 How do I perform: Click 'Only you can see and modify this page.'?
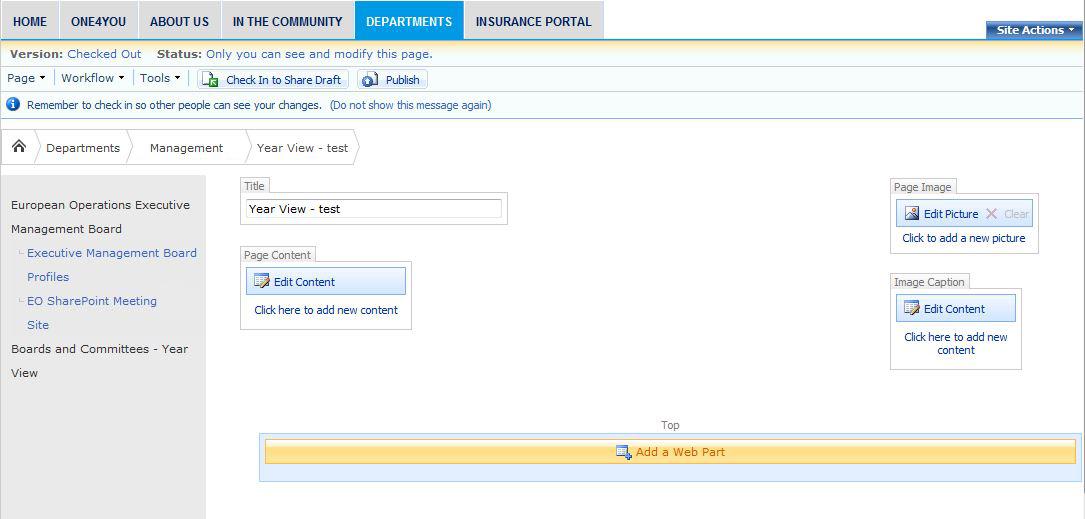tap(319, 54)
